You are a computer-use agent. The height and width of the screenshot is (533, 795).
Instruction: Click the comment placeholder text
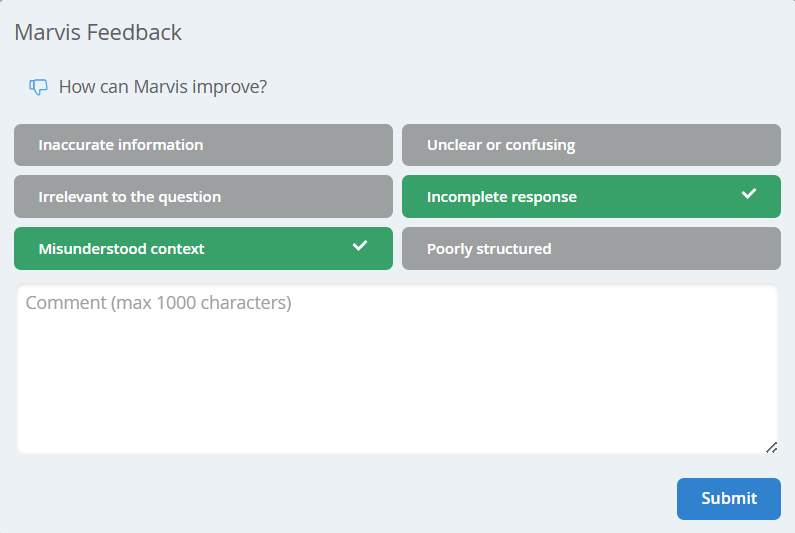click(x=159, y=303)
